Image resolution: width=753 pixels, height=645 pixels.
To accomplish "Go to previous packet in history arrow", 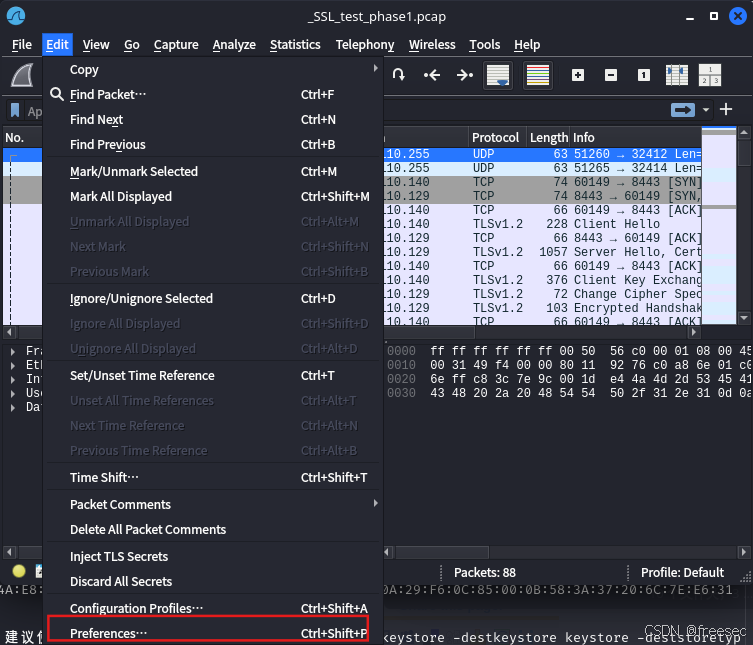I will (432, 75).
